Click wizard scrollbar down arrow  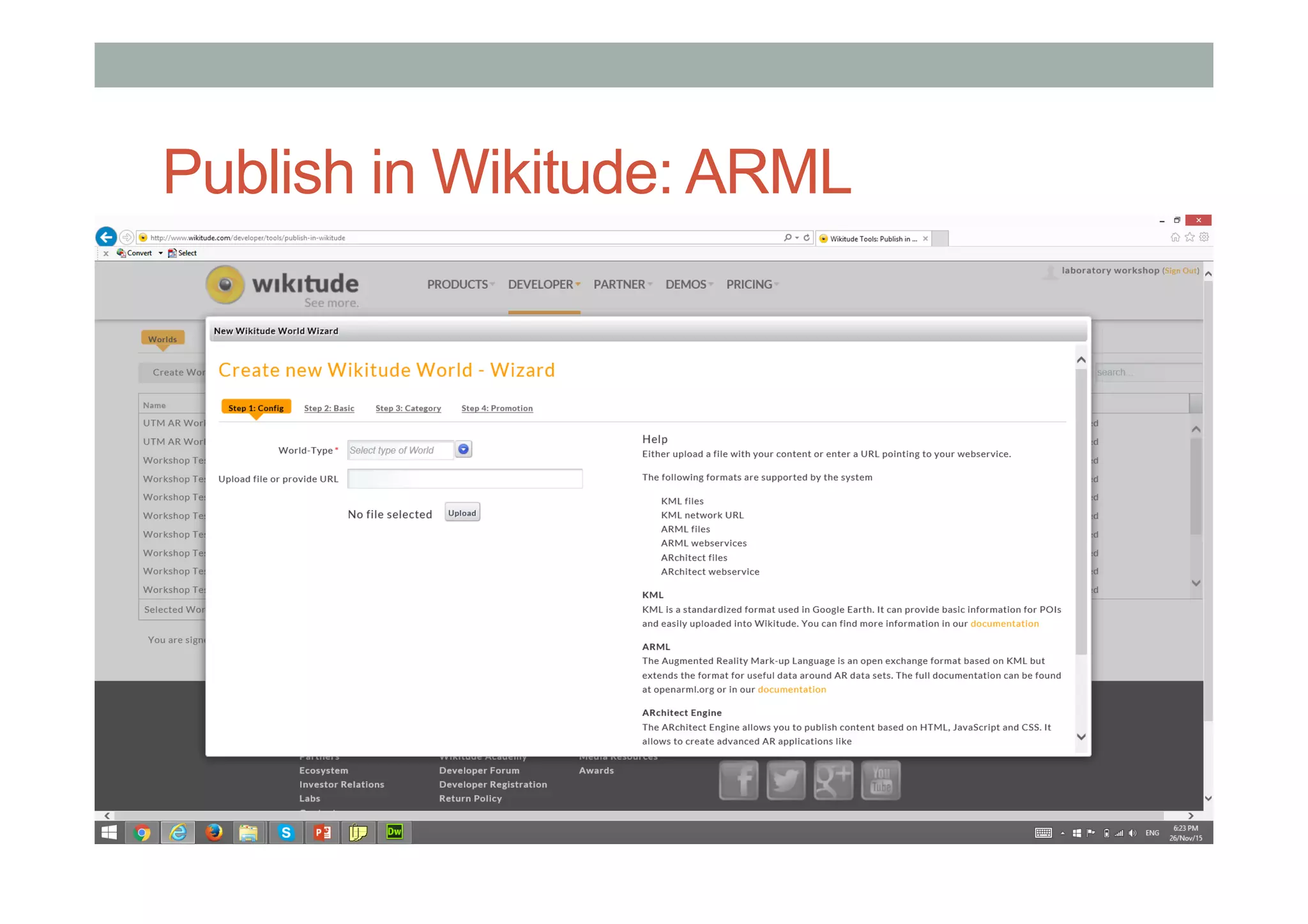[1081, 737]
